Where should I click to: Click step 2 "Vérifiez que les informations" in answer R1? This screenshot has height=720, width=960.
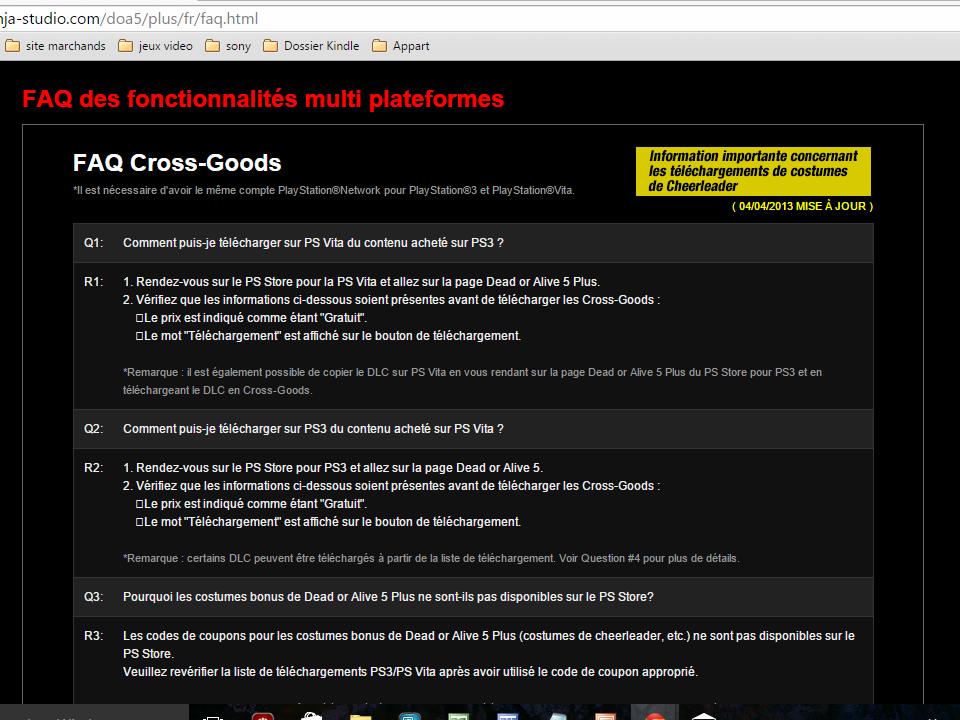click(x=391, y=300)
